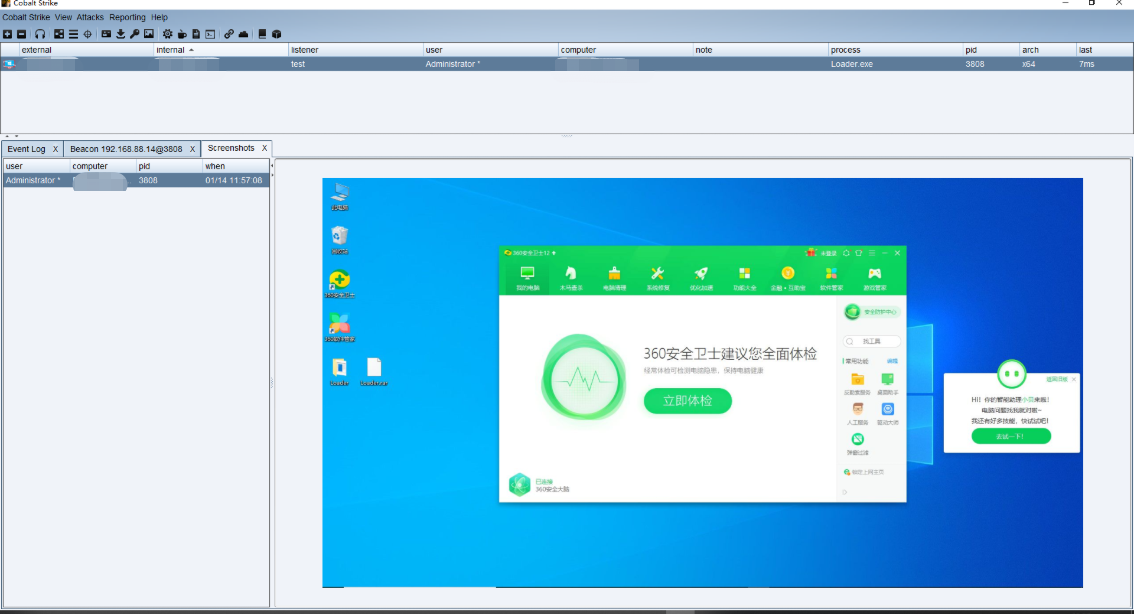Click the Disconnect from team server minus icon
This screenshot has height=614, width=1134.
pyautogui.click(x=22, y=34)
